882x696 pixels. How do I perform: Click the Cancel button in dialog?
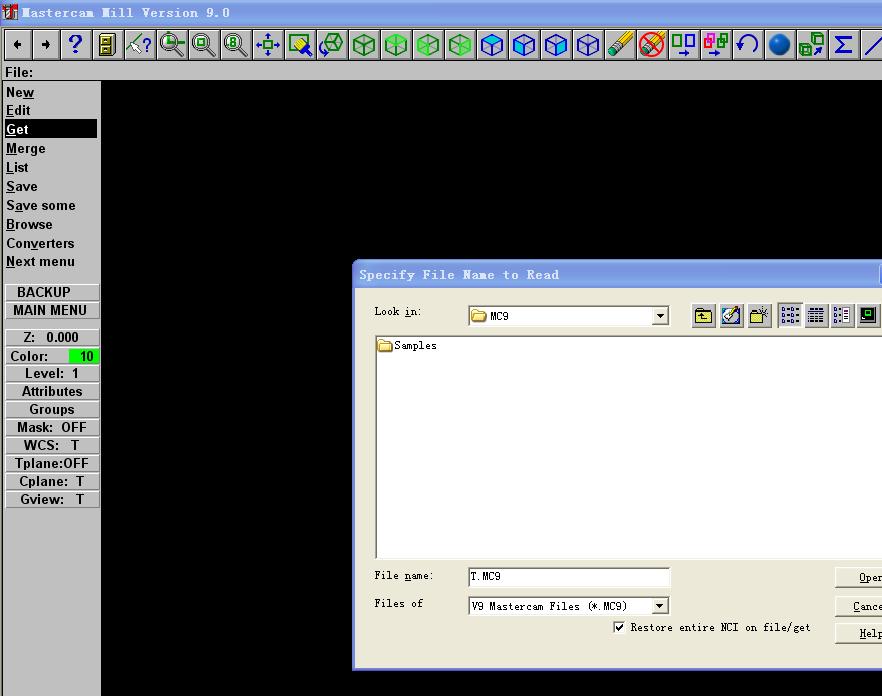859,606
